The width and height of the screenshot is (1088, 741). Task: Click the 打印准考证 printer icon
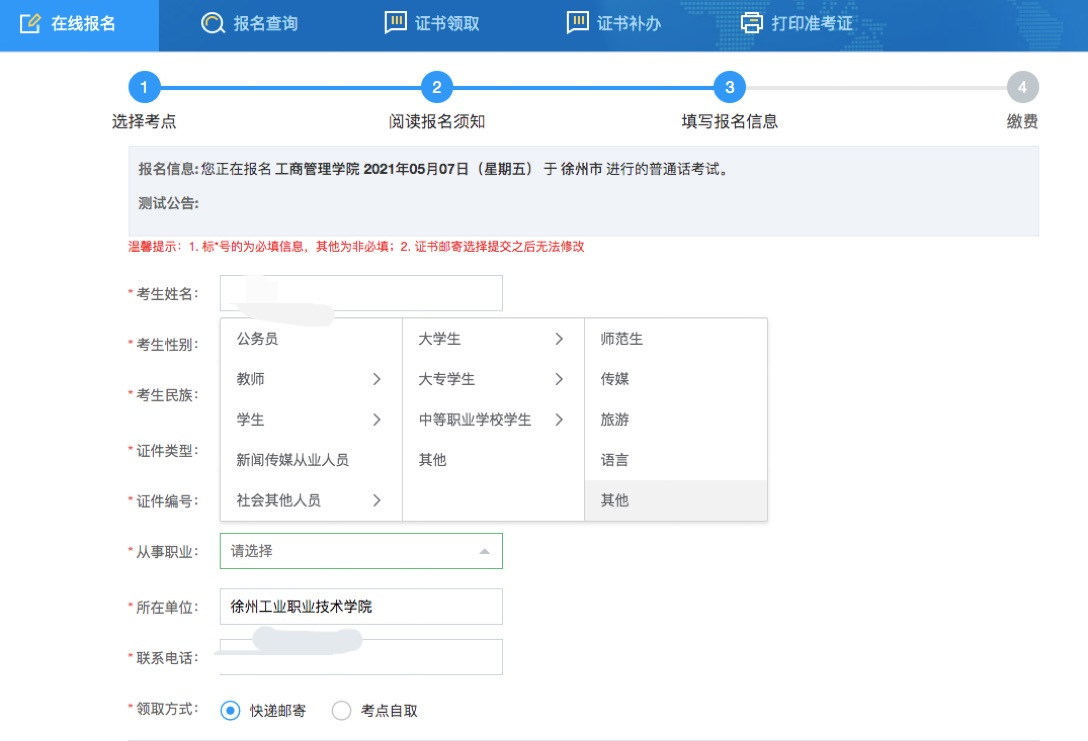[x=751, y=23]
